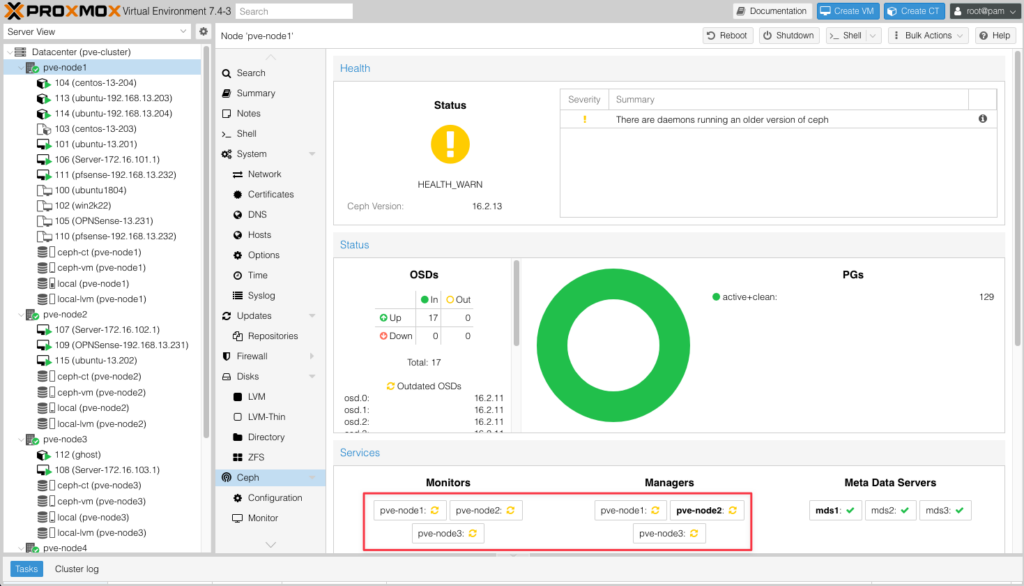Click the Certificates icon in System menu
The image size is (1024, 586).
[x=238, y=194]
